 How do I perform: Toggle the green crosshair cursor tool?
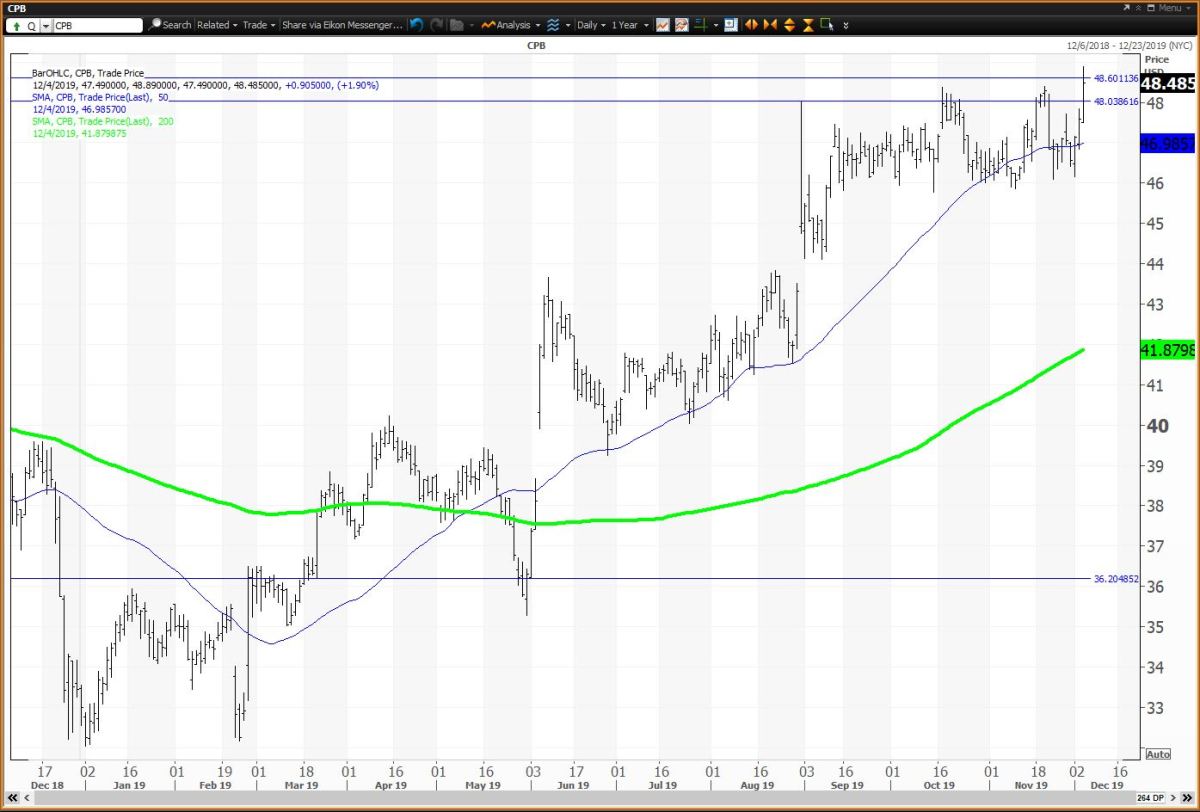coord(703,25)
